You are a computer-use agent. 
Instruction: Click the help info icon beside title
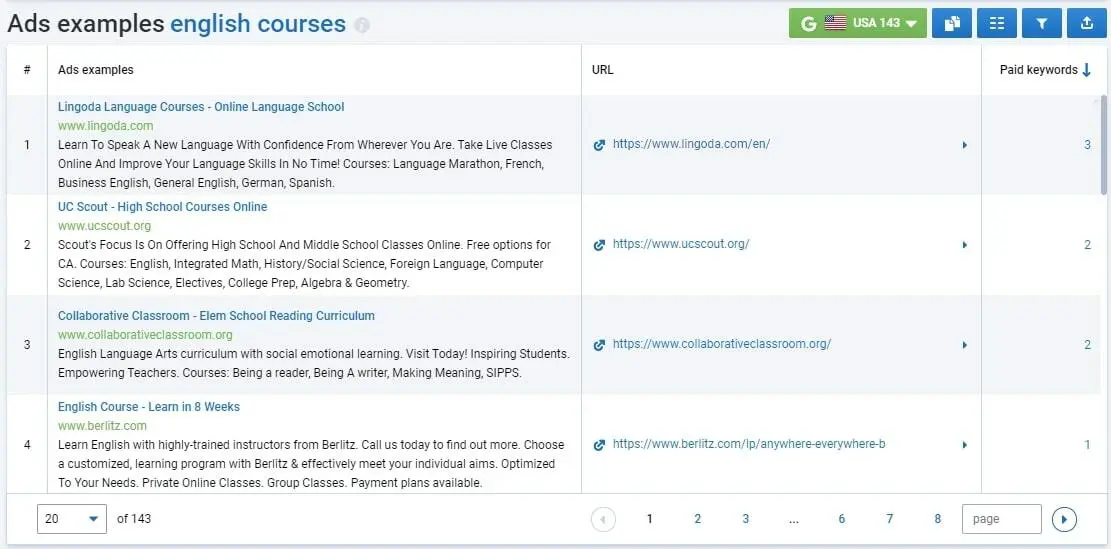click(x=362, y=26)
